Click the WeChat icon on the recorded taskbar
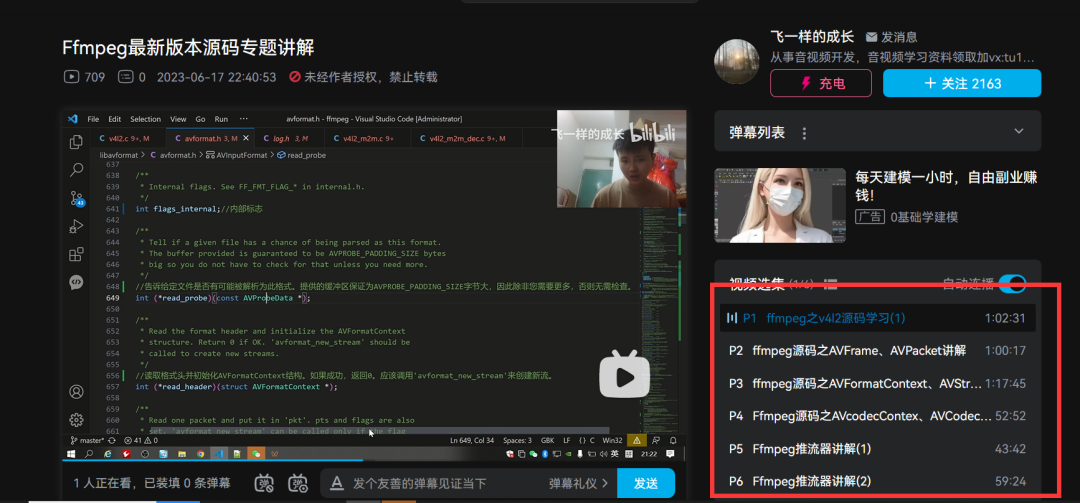This screenshot has height=503, width=1080. (x=256, y=454)
